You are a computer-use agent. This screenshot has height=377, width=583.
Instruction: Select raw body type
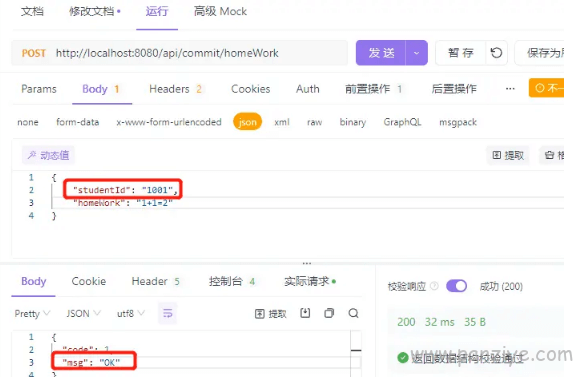pyautogui.click(x=315, y=122)
